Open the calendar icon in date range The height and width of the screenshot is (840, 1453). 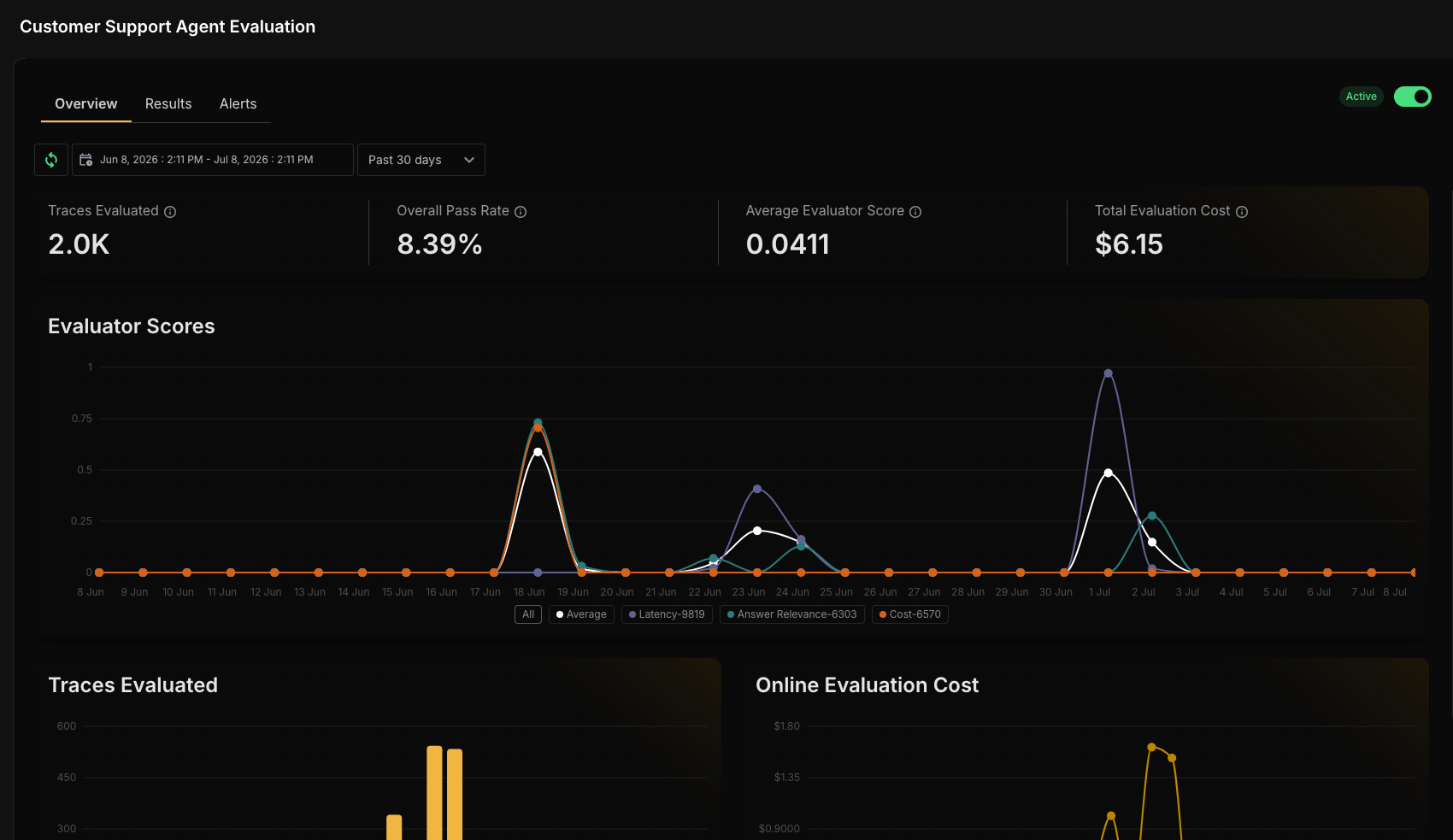pos(86,160)
